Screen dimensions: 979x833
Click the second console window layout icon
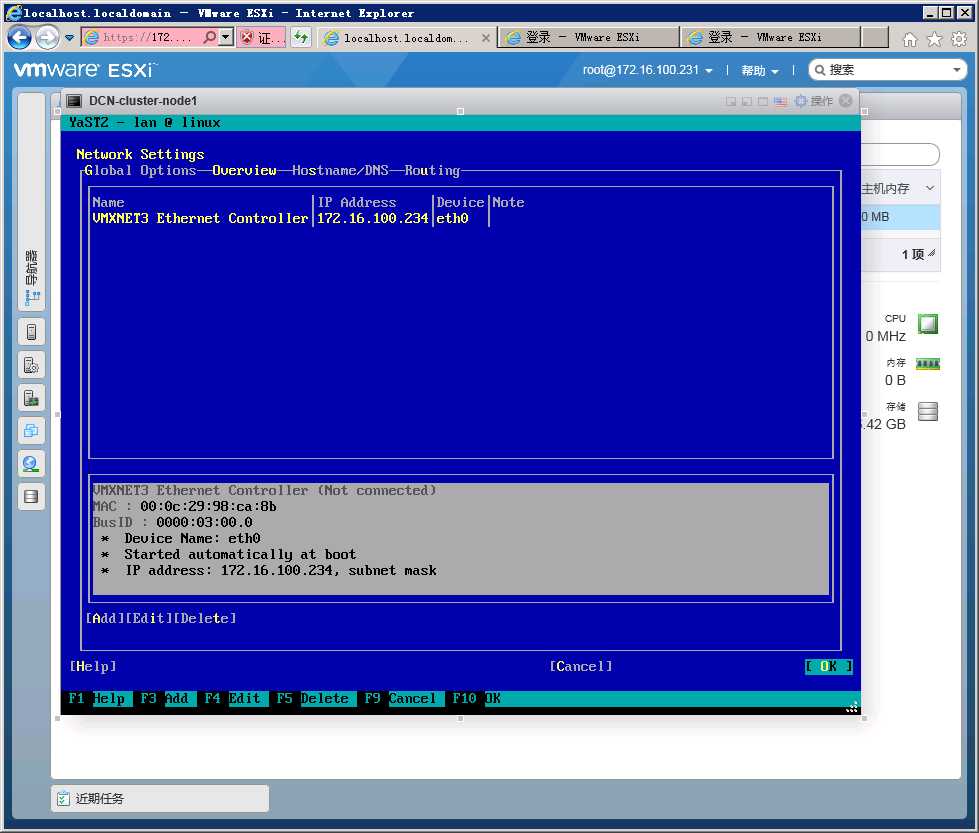(x=747, y=101)
